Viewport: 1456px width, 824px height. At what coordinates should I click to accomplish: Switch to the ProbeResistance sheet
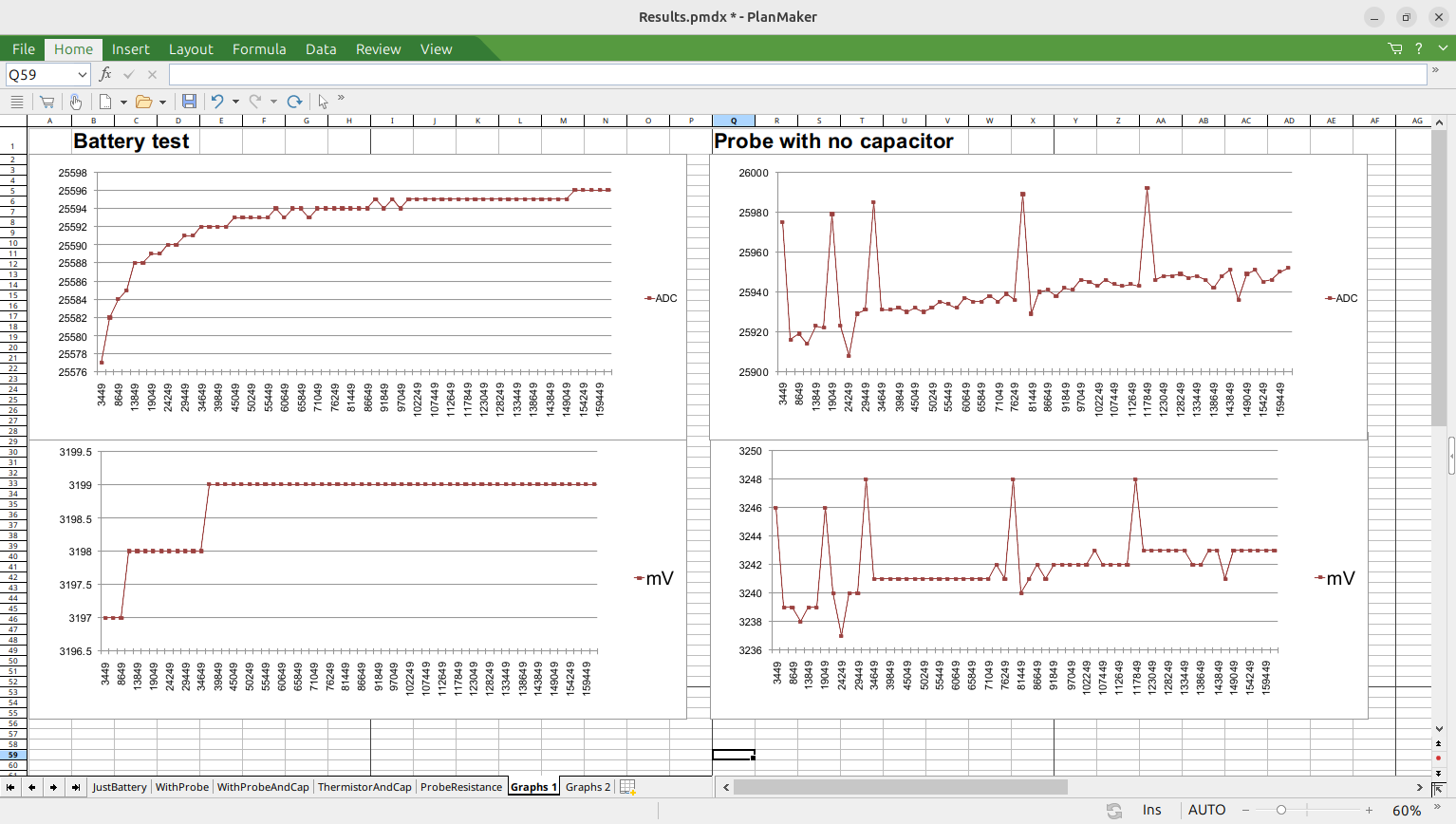tap(461, 787)
